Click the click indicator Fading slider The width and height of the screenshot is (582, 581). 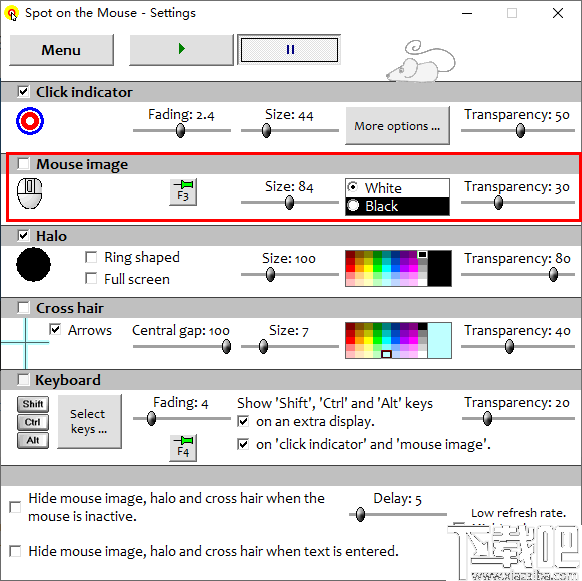[x=182, y=130]
